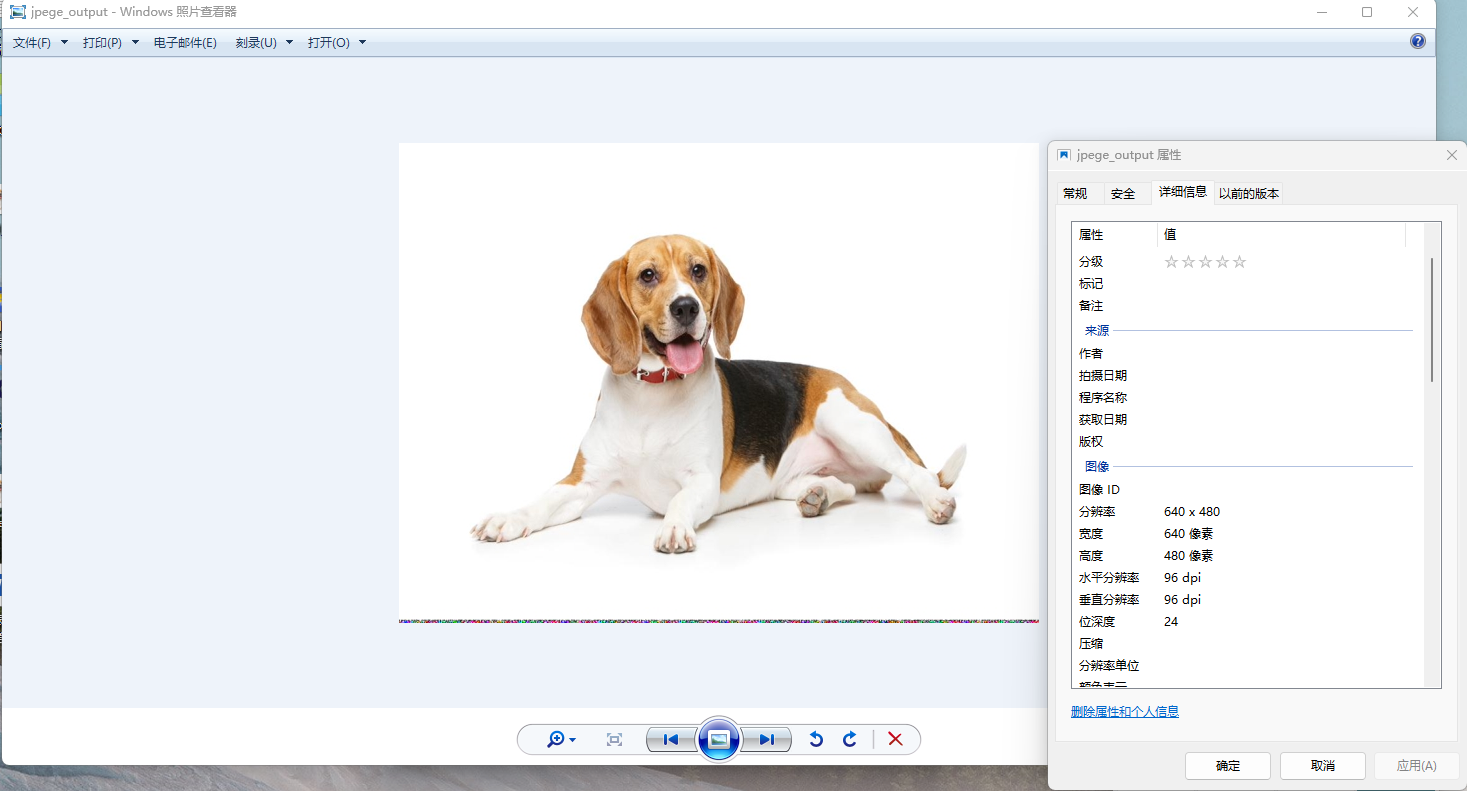
Task: Open the 刻录(U) dropdown menu
Action: (x=264, y=43)
